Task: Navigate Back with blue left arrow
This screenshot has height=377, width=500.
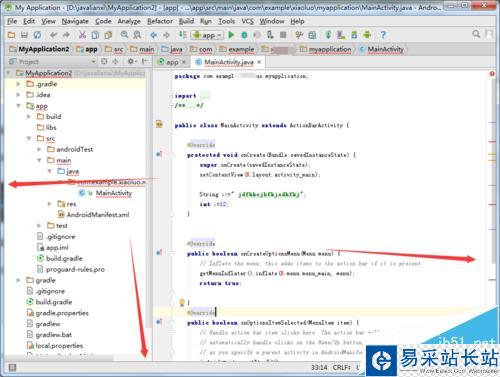Action: 153,35
